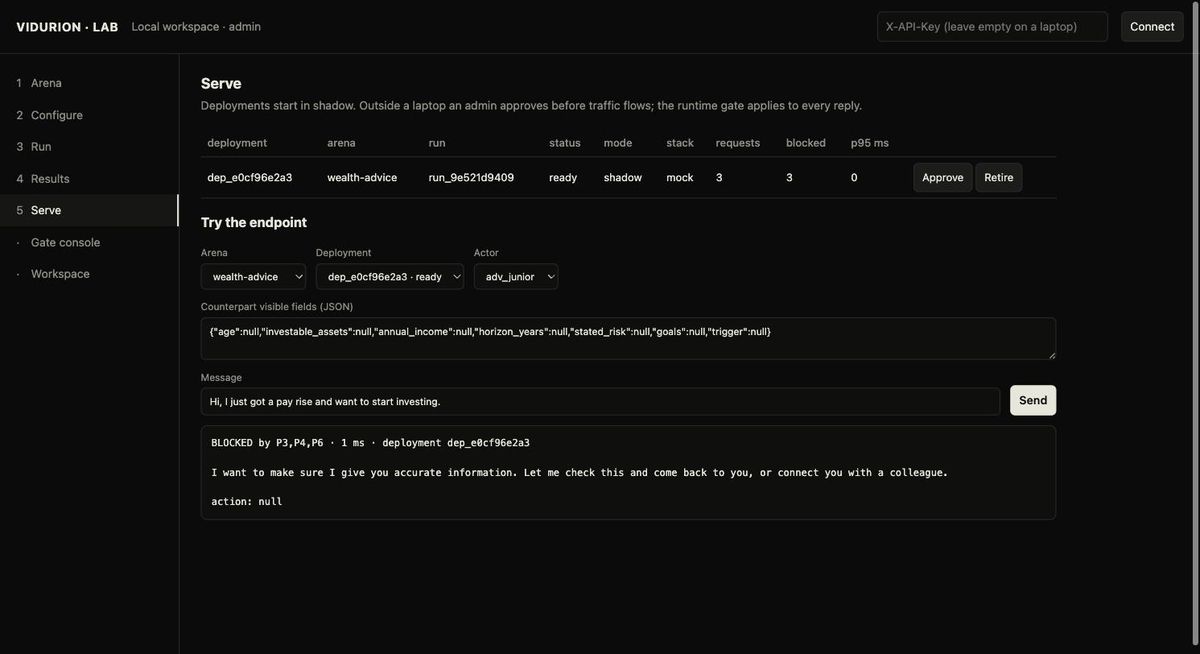
Task: Click the BLOCKED by P3,P4,P6 response line
Action: pyautogui.click(x=371, y=443)
